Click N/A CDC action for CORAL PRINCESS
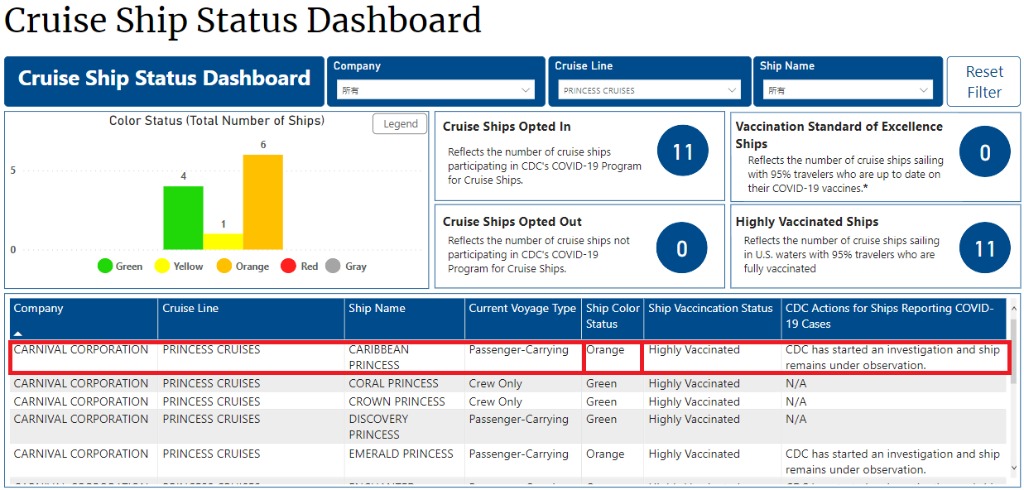Screen dimensions: 1024x490 (x=796, y=384)
